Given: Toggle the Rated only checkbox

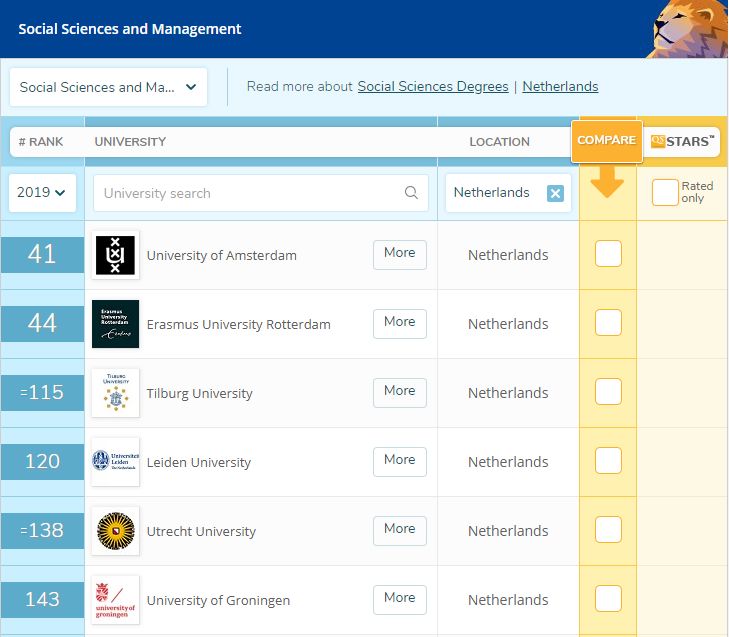Looking at the screenshot, I should [665, 192].
